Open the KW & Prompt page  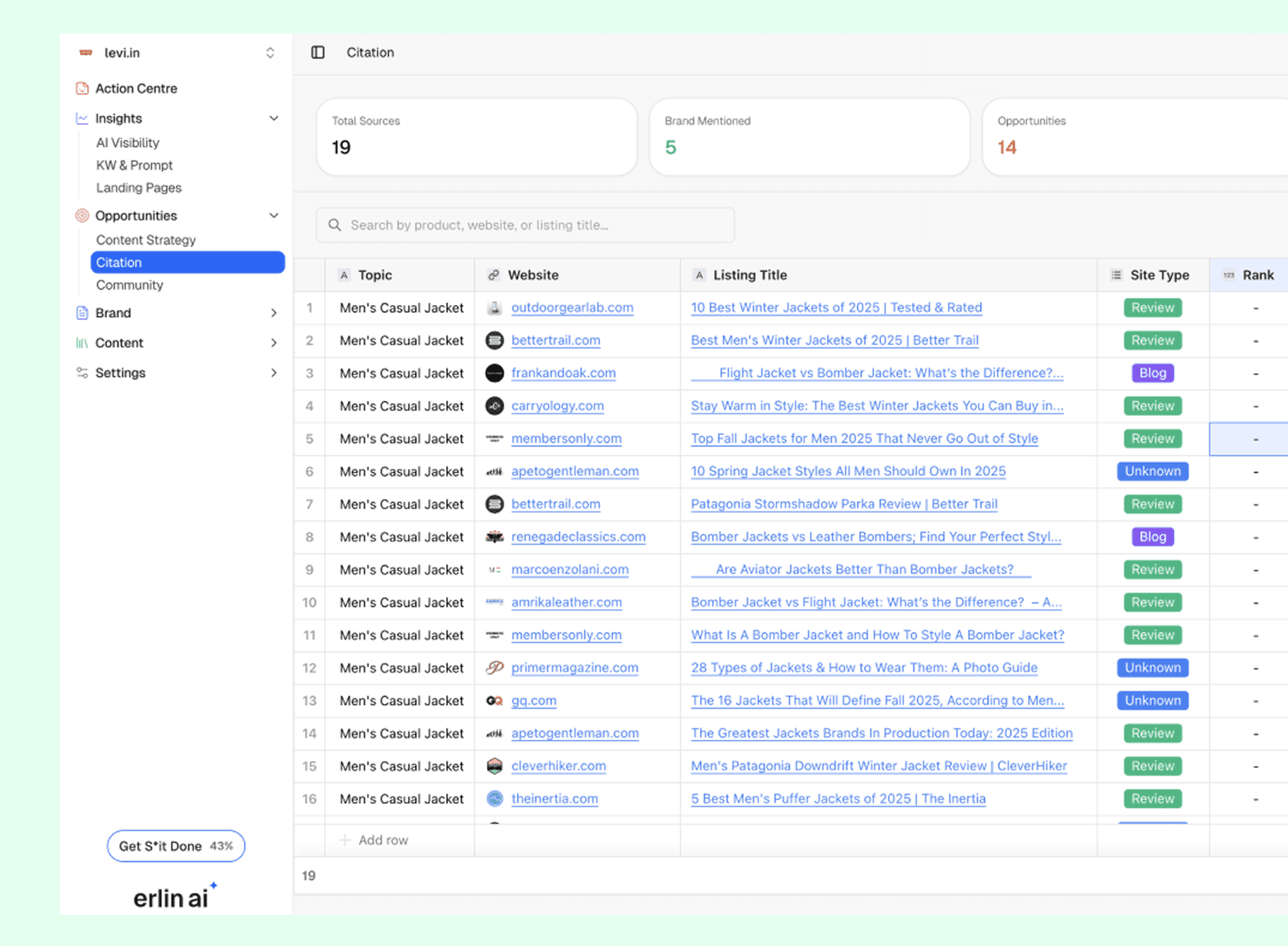pos(134,165)
